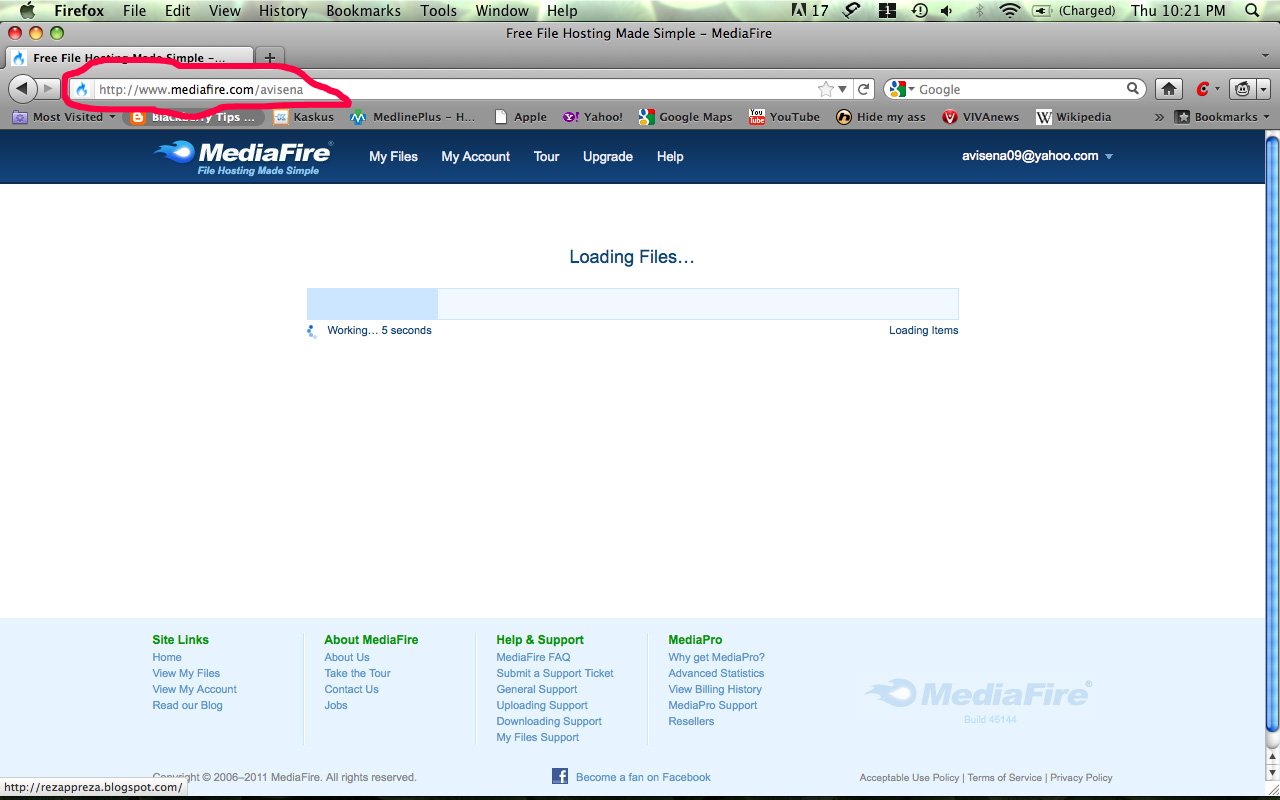The image size is (1280, 800).
Task: Open the Window menu
Action: tap(502, 10)
